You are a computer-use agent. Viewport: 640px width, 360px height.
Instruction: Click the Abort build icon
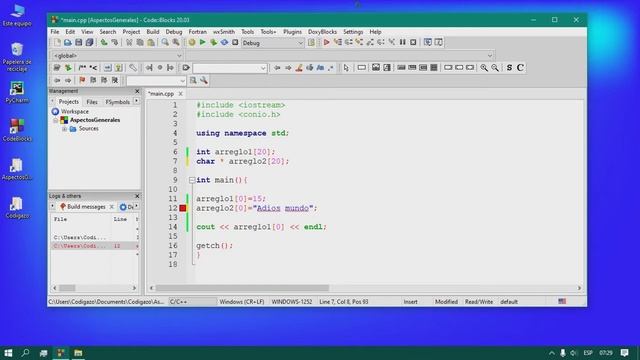[235, 42]
